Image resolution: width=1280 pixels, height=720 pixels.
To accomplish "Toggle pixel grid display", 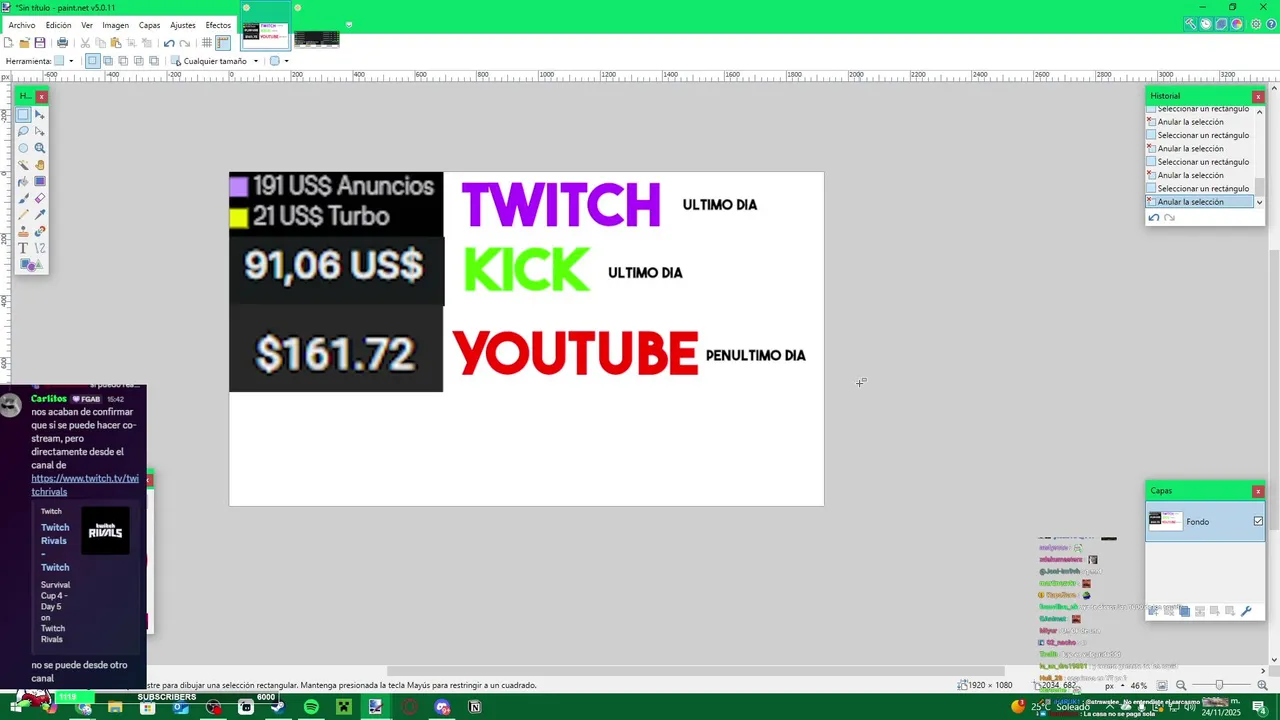I will pos(207,43).
